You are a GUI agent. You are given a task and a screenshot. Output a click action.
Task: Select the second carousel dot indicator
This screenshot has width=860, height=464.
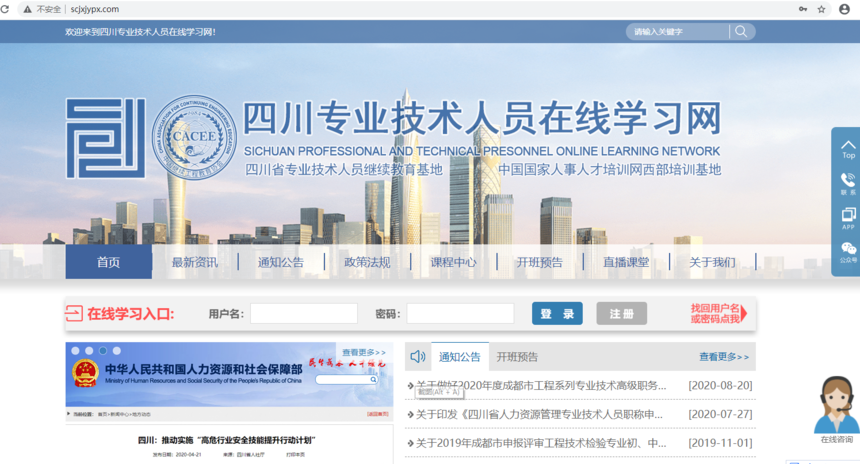click(89, 350)
